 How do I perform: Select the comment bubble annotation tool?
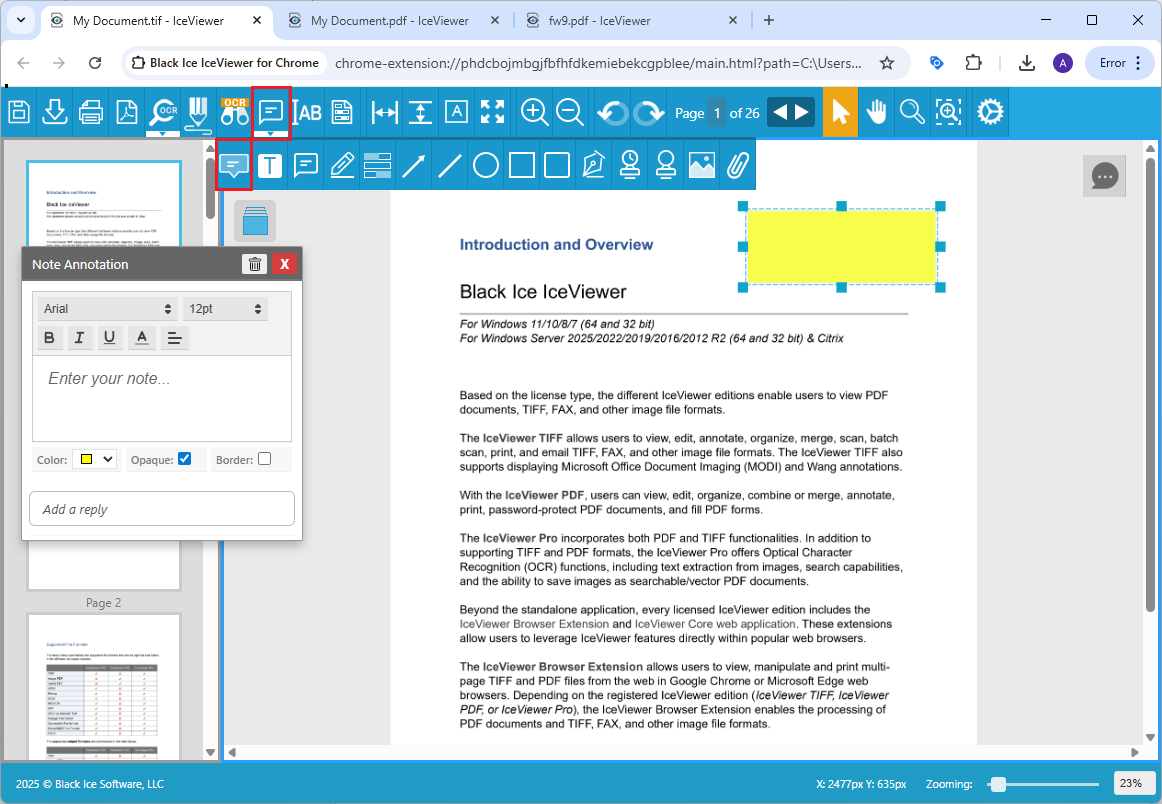click(306, 165)
